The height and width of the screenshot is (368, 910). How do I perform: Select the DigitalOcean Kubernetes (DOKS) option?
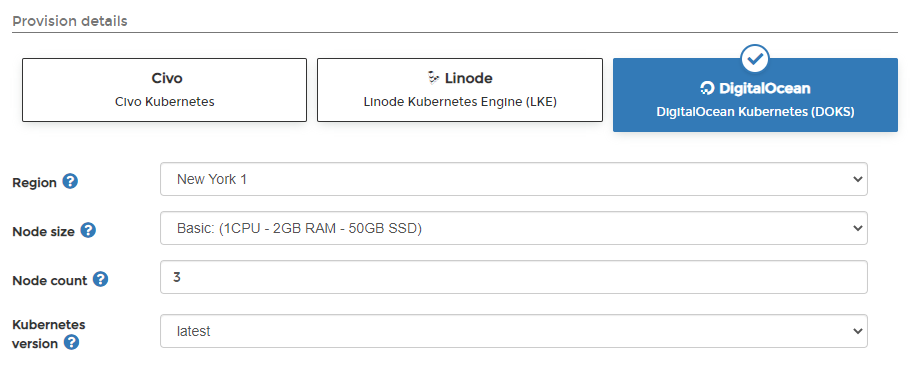pos(755,95)
